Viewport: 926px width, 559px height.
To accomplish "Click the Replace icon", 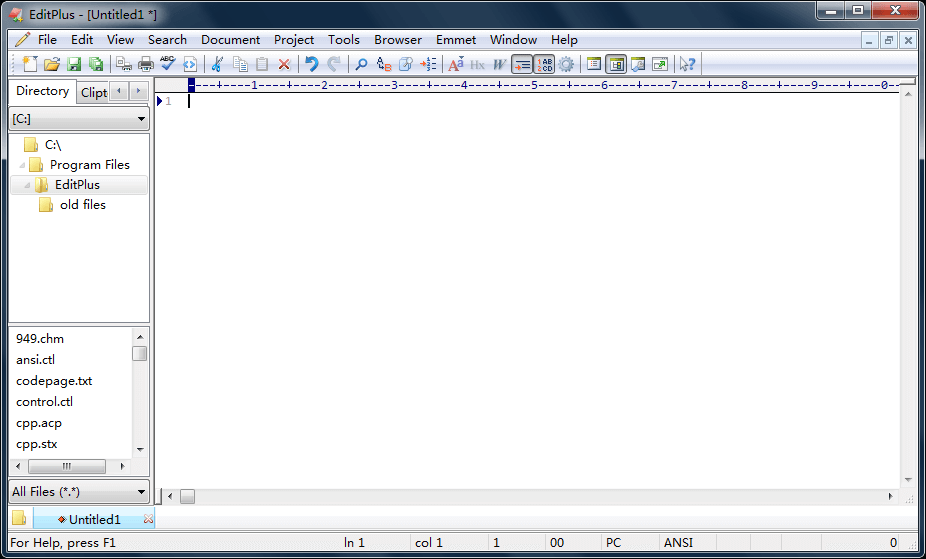I will (384, 64).
